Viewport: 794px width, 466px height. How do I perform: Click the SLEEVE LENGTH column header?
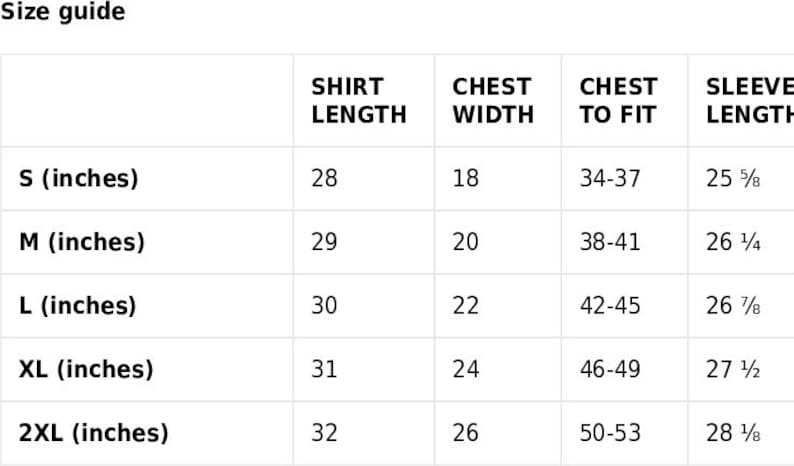tap(749, 101)
